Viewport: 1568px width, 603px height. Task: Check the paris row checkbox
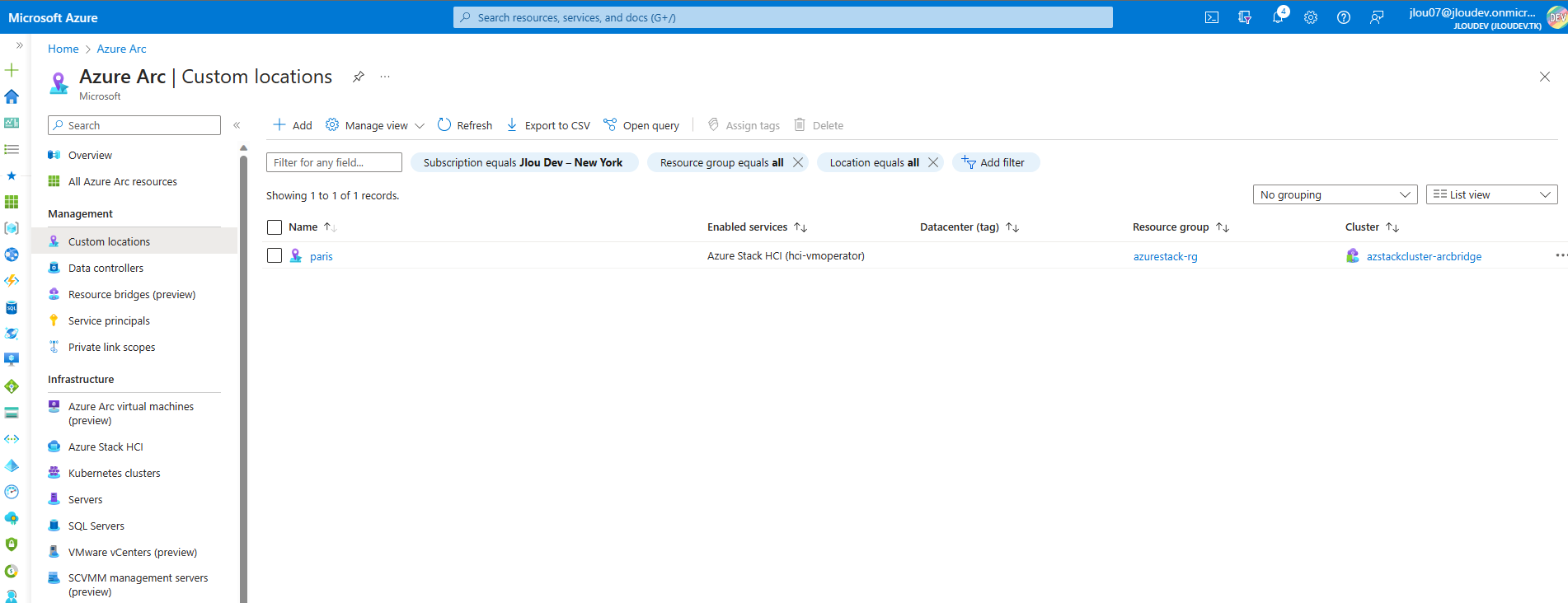click(275, 255)
